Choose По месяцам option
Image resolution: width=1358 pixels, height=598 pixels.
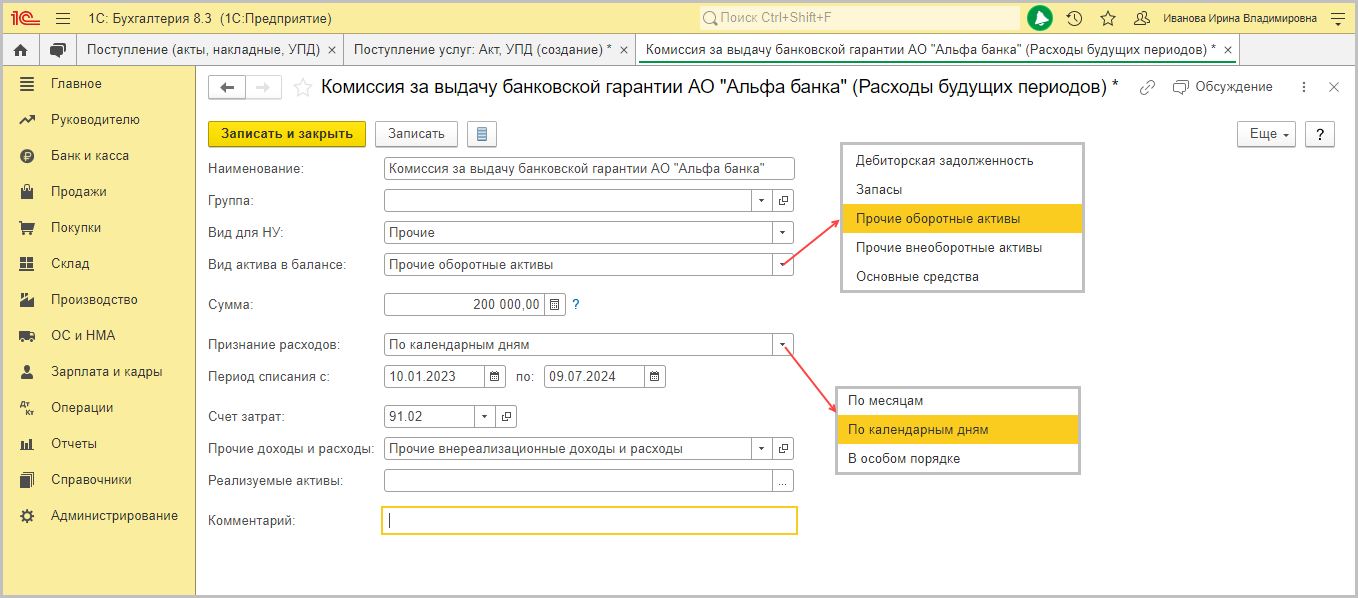pyautogui.click(x=958, y=400)
